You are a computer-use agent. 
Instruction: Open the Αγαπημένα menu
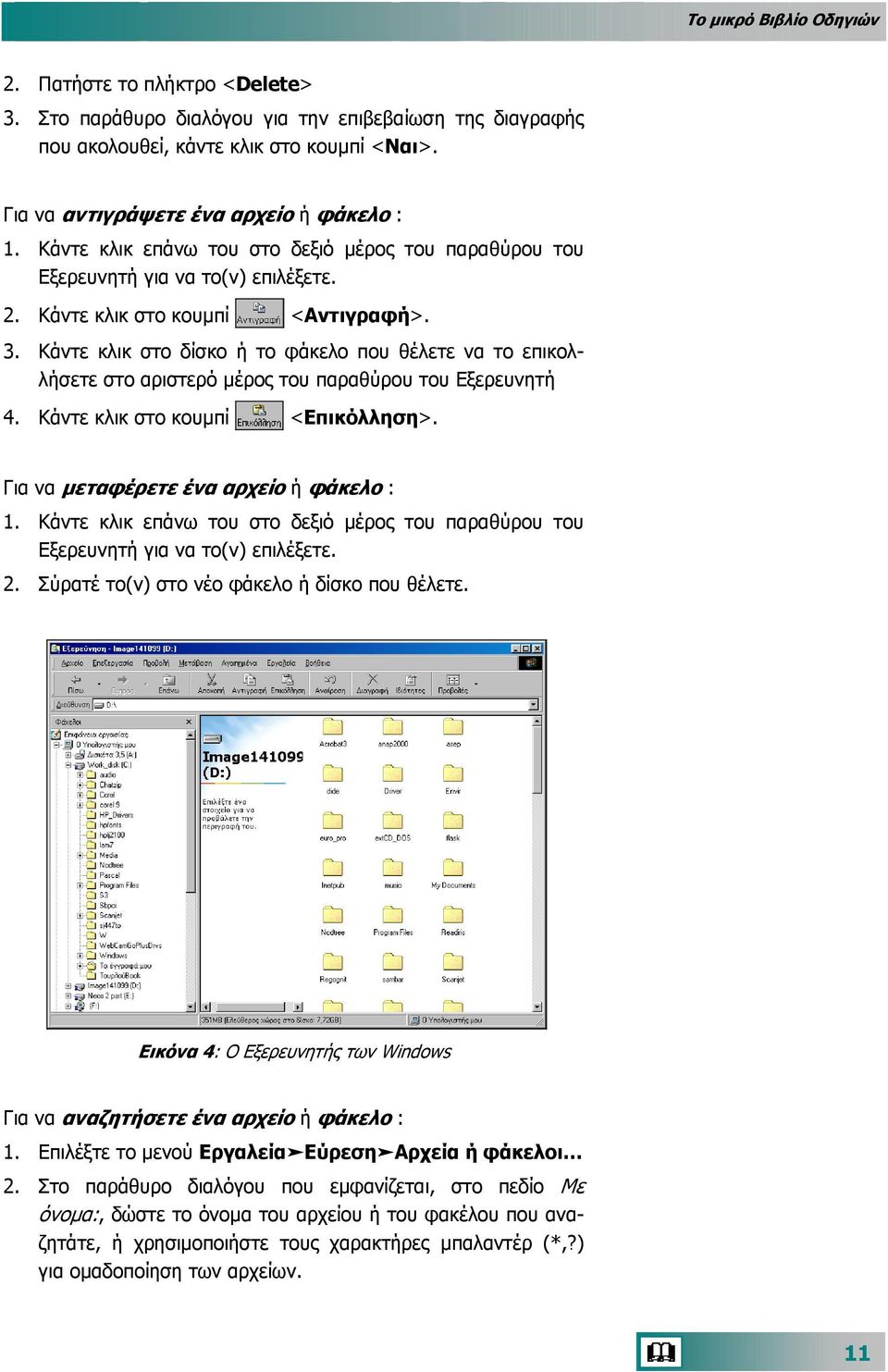[240, 663]
